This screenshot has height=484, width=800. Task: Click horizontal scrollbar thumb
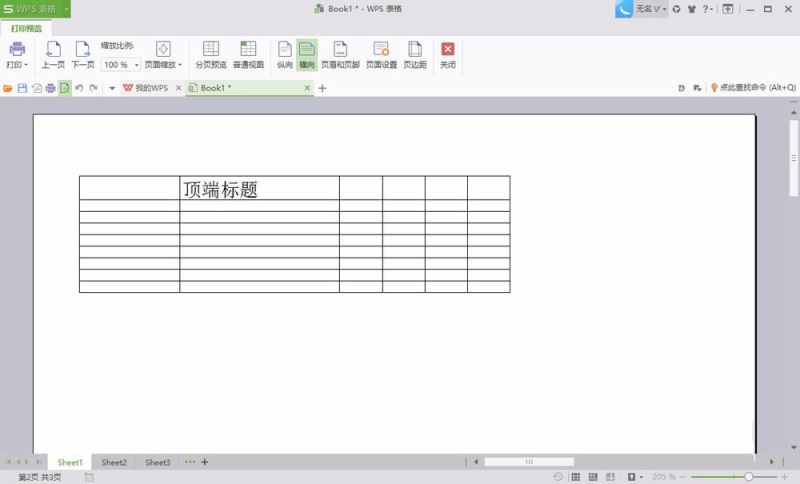tap(529, 462)
